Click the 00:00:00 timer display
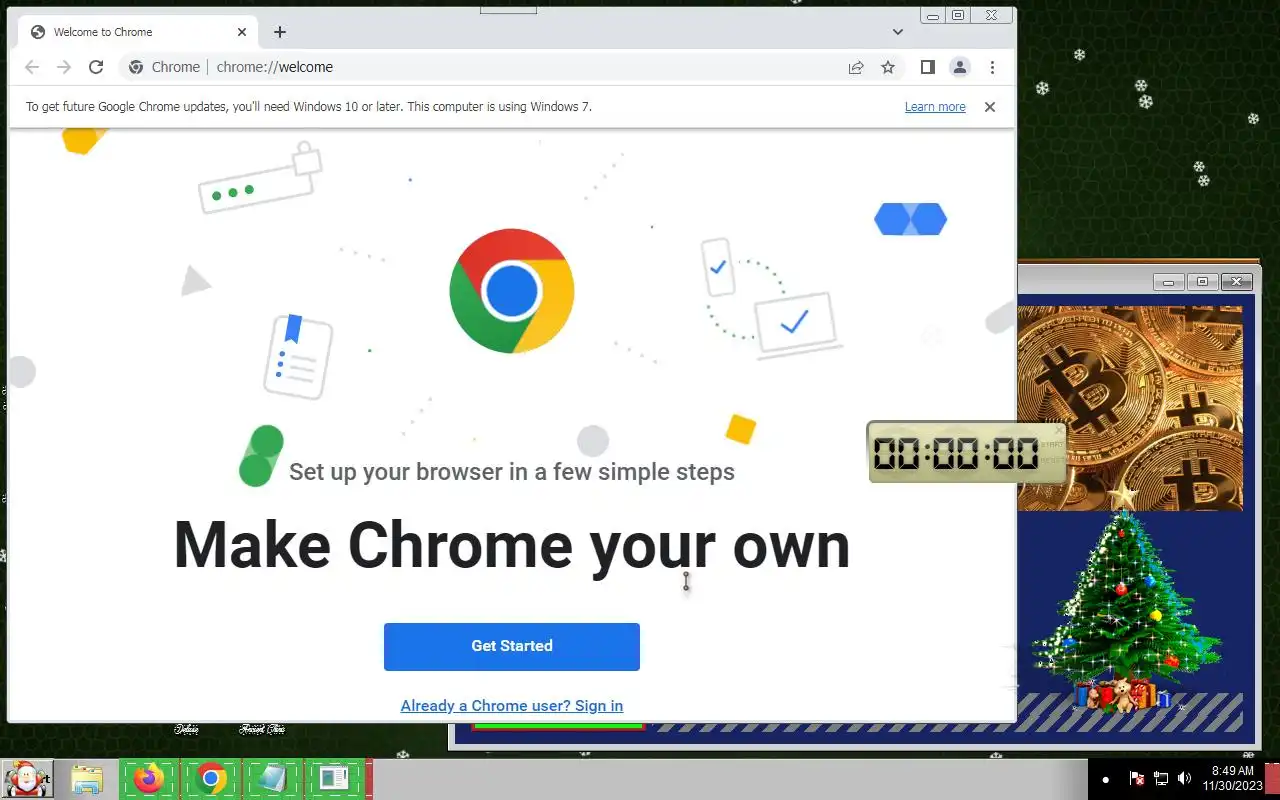This screenshot has height=800, width=1280. [956, 454]
